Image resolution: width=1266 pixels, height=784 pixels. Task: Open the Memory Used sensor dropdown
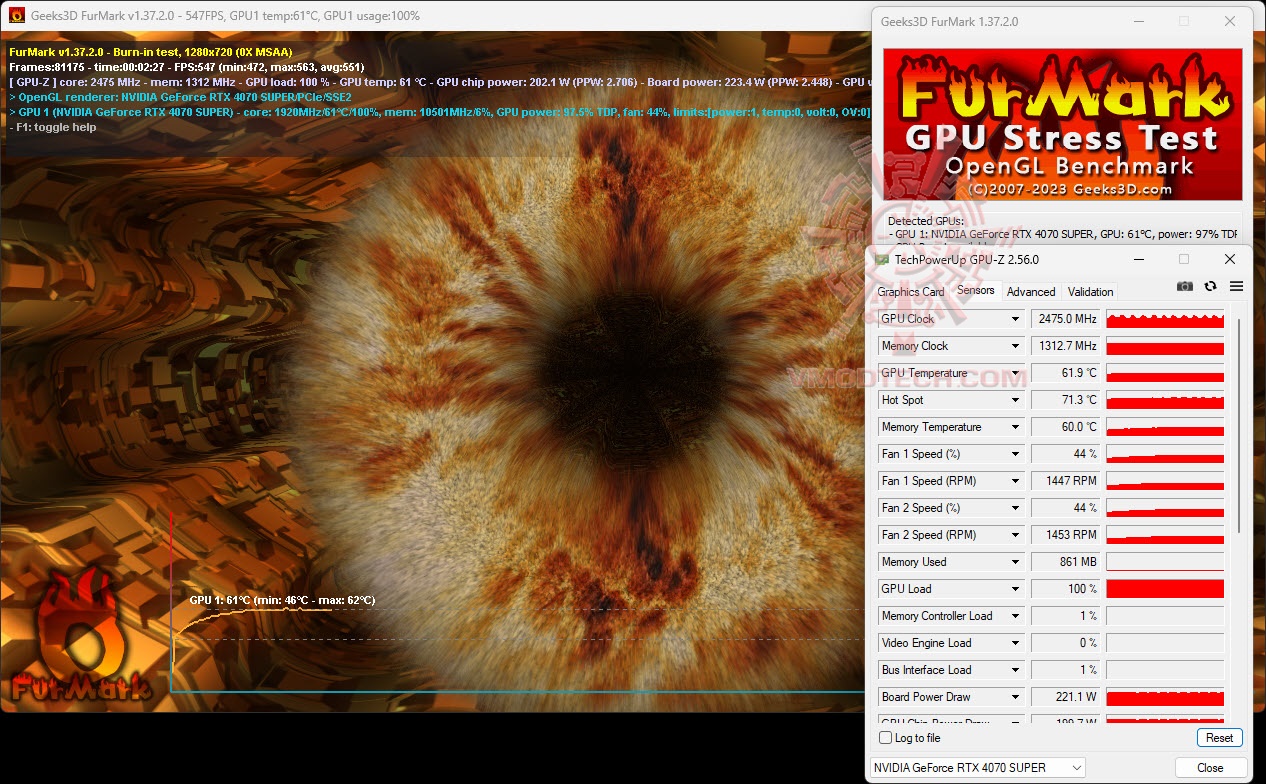point(1016,562)
